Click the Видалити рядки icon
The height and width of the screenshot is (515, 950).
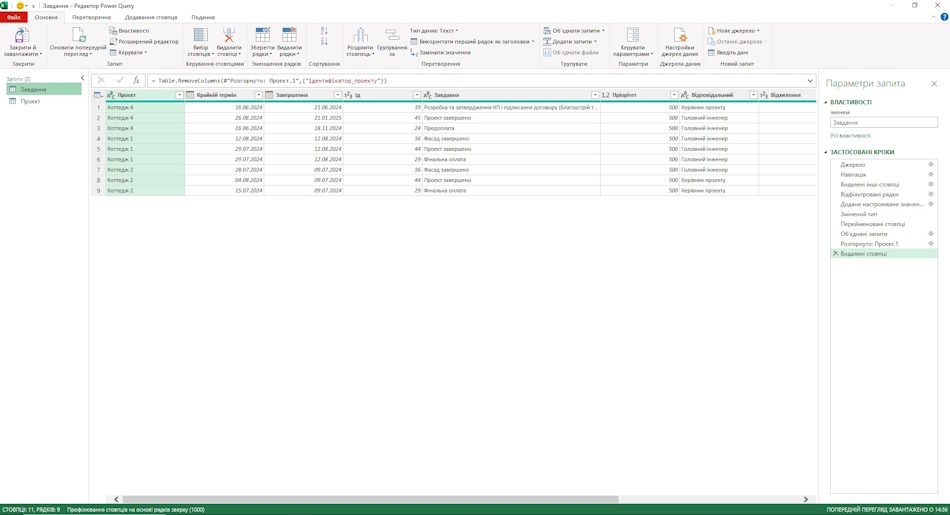(289, 35)
